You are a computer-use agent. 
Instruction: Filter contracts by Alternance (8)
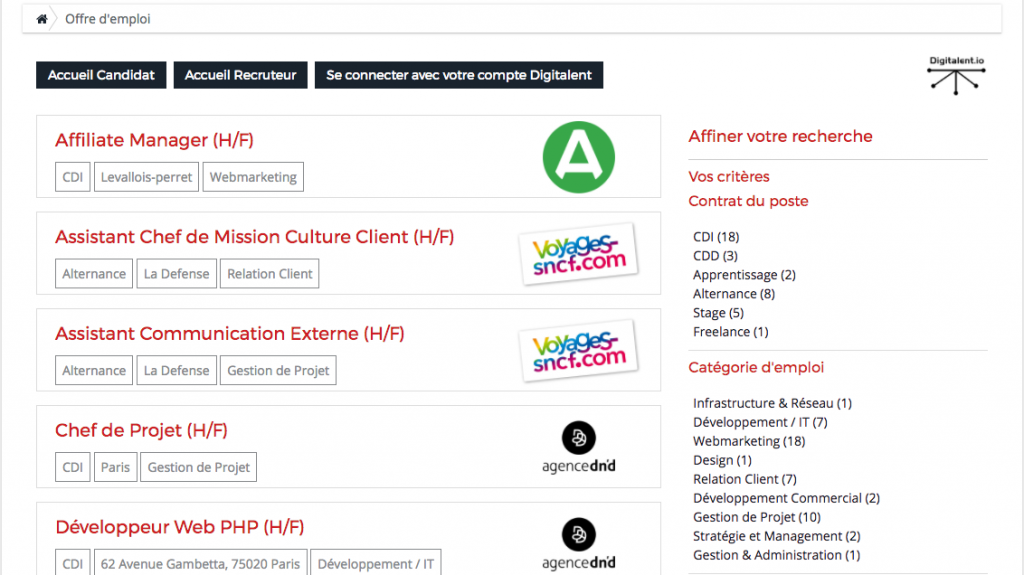pos(734,293)
